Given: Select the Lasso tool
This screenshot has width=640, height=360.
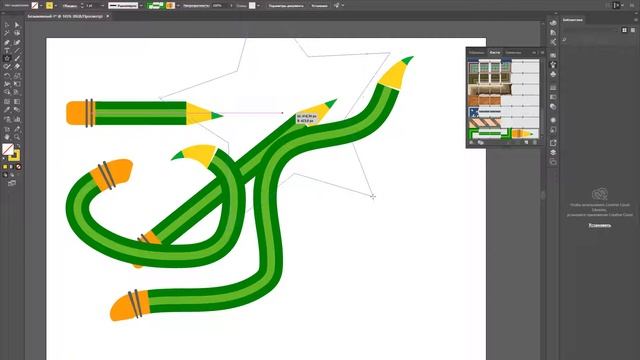Looking at the screenshot, I should 17,33.
